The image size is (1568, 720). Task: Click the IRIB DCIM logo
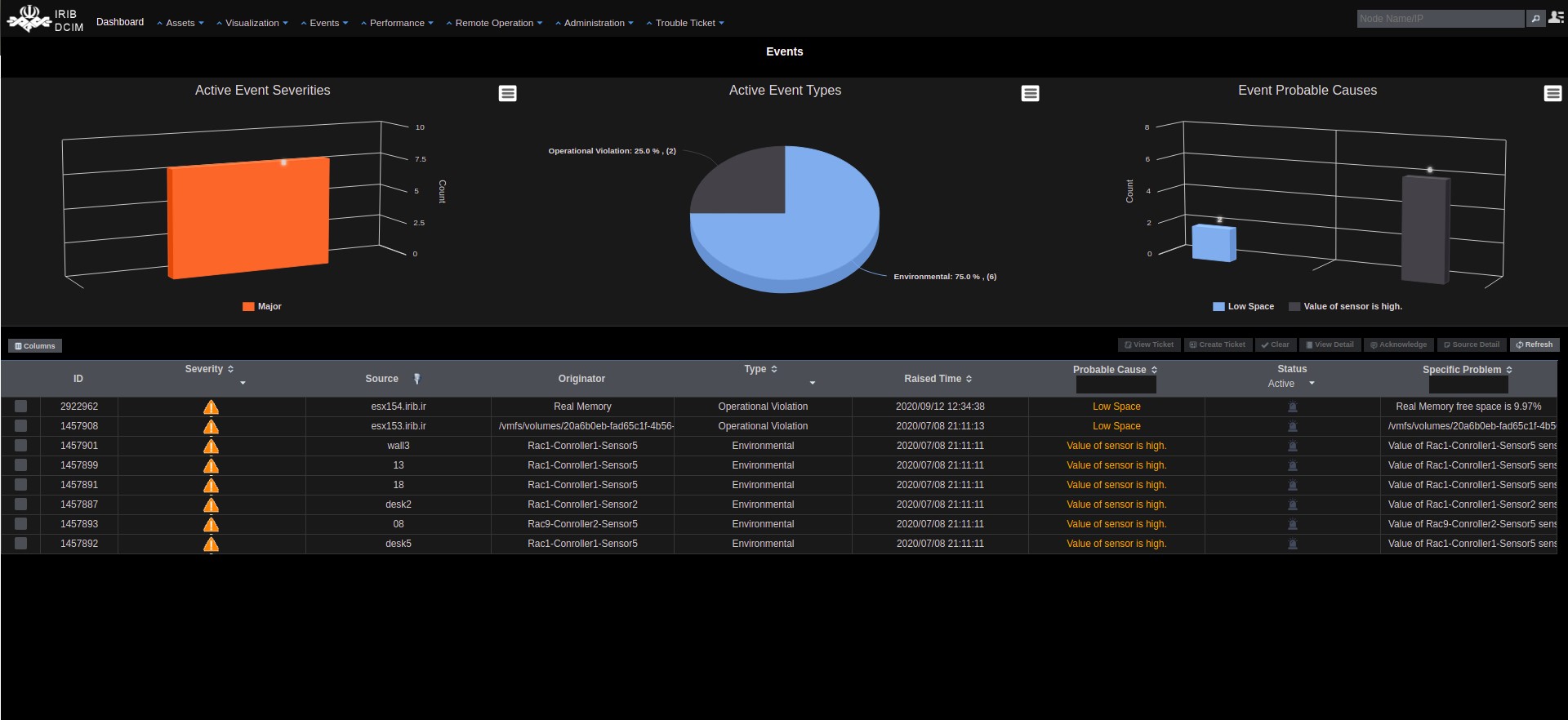(45, 20)
